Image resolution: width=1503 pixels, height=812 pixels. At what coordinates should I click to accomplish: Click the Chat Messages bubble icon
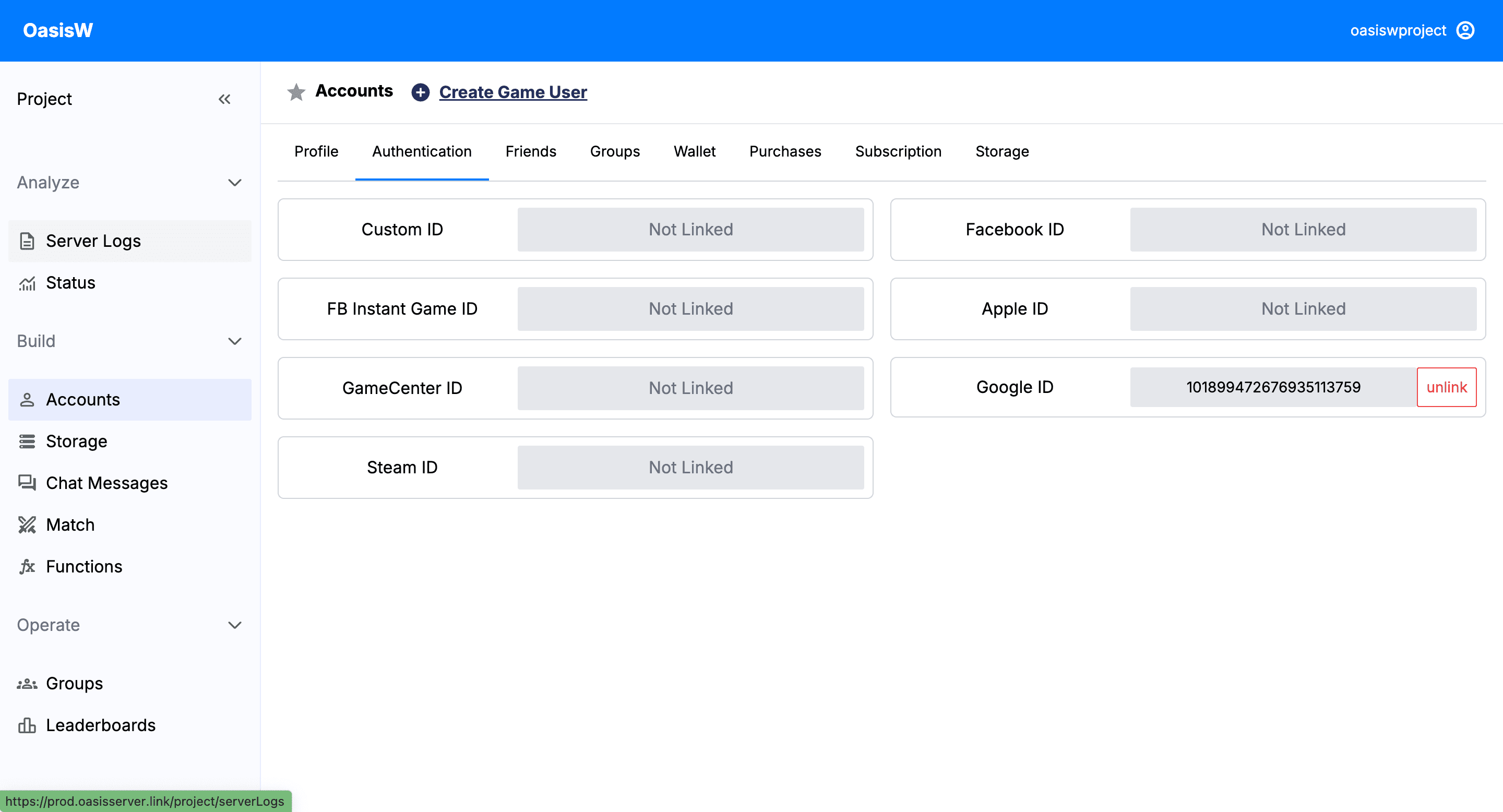point(27,483)
